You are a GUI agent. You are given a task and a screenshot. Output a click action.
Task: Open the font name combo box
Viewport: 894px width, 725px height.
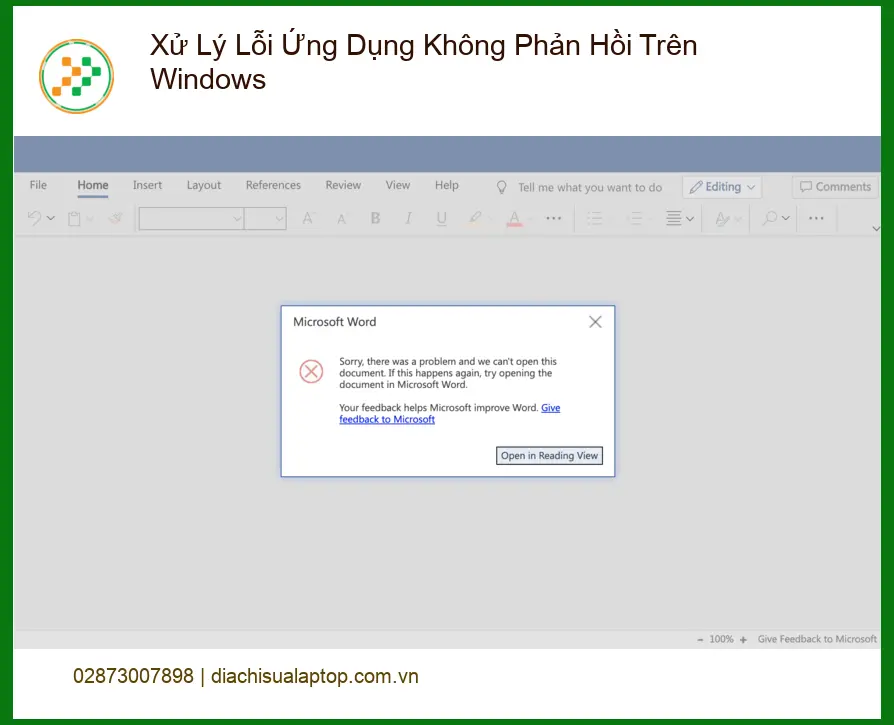pyautogui.click(x=192, y=218)
